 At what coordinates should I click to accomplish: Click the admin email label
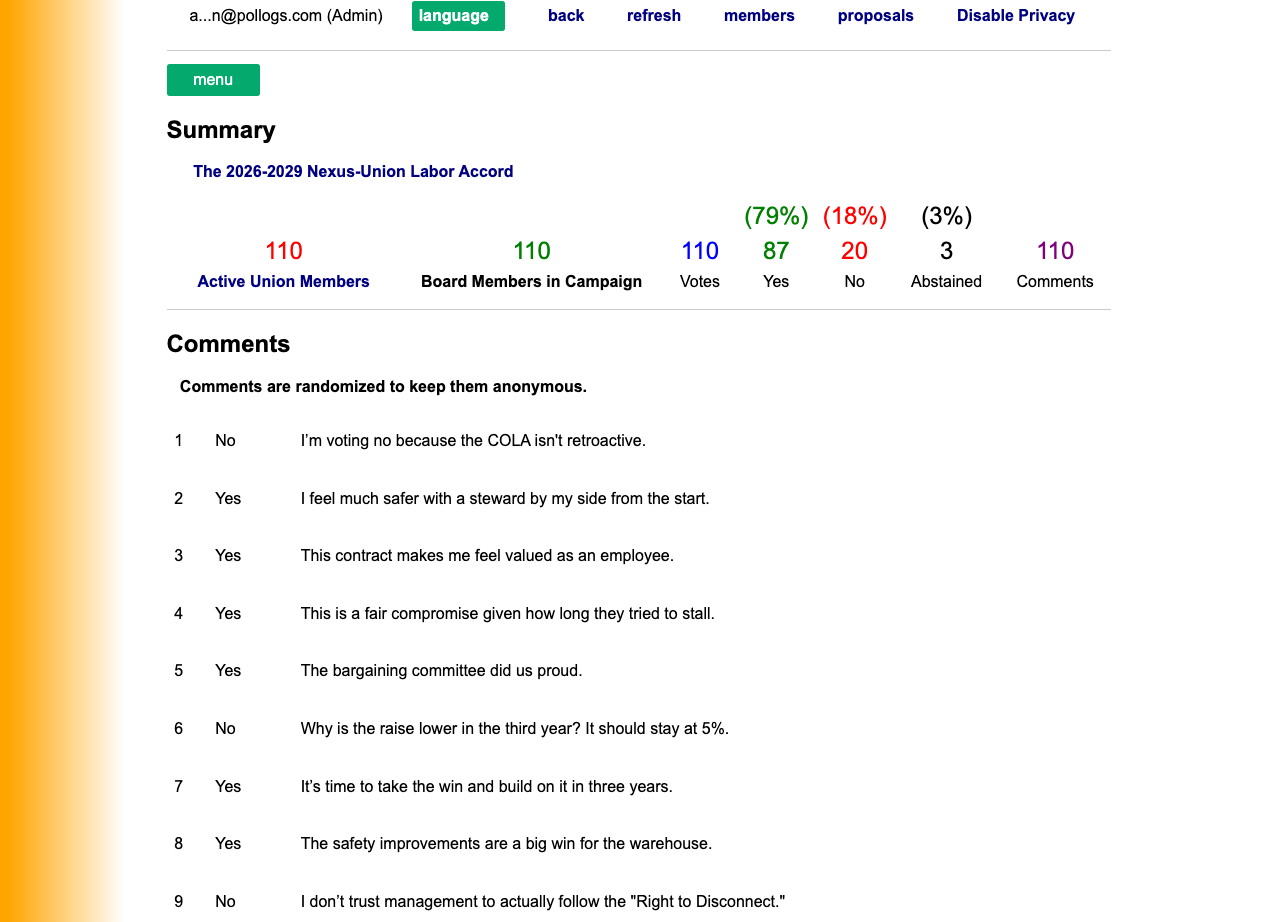click(x=286, y=15)
